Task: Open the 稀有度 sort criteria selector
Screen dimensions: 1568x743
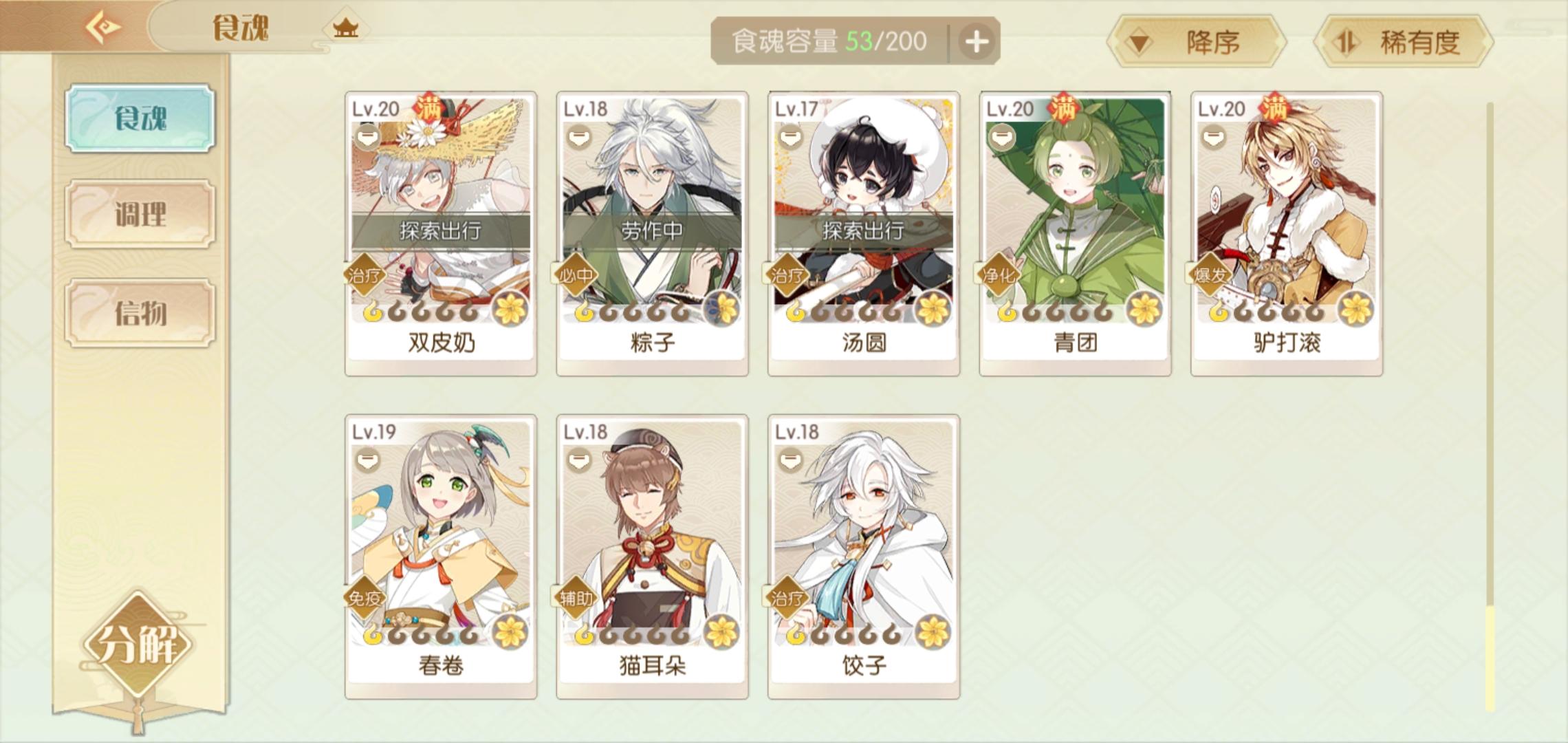Action: coord(1404,43)
